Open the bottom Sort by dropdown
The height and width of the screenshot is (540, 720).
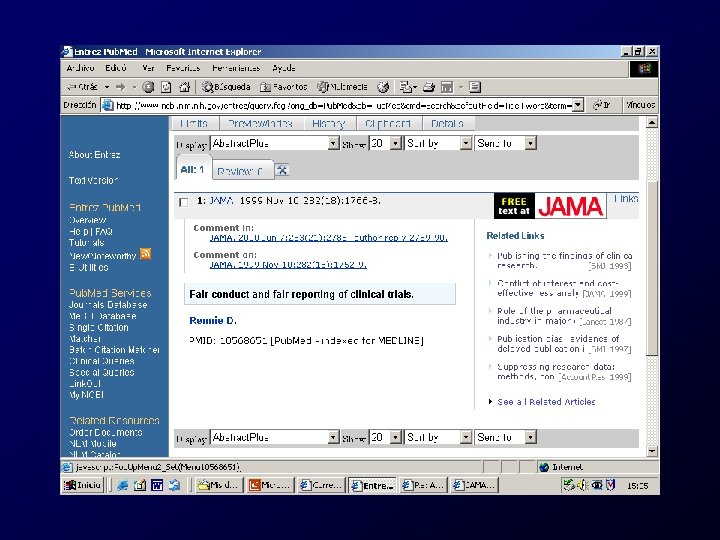pyautogui.click(x=438, y=438)
